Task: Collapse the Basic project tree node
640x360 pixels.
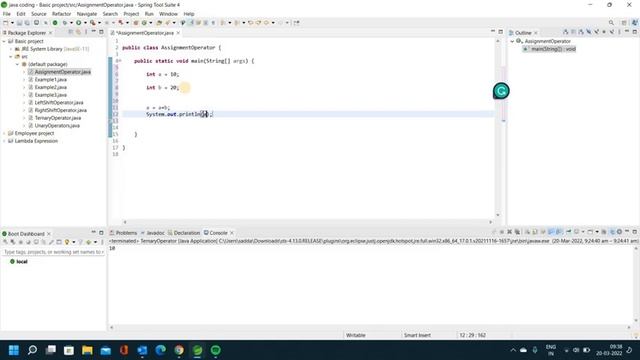Action: 4,41
